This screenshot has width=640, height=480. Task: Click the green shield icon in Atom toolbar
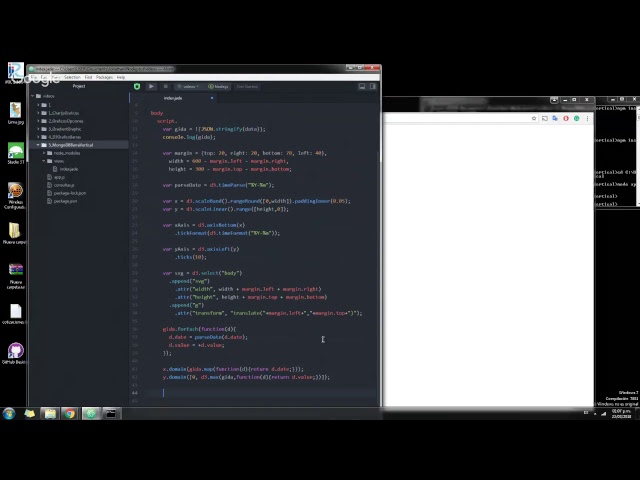tap(137, 86)
